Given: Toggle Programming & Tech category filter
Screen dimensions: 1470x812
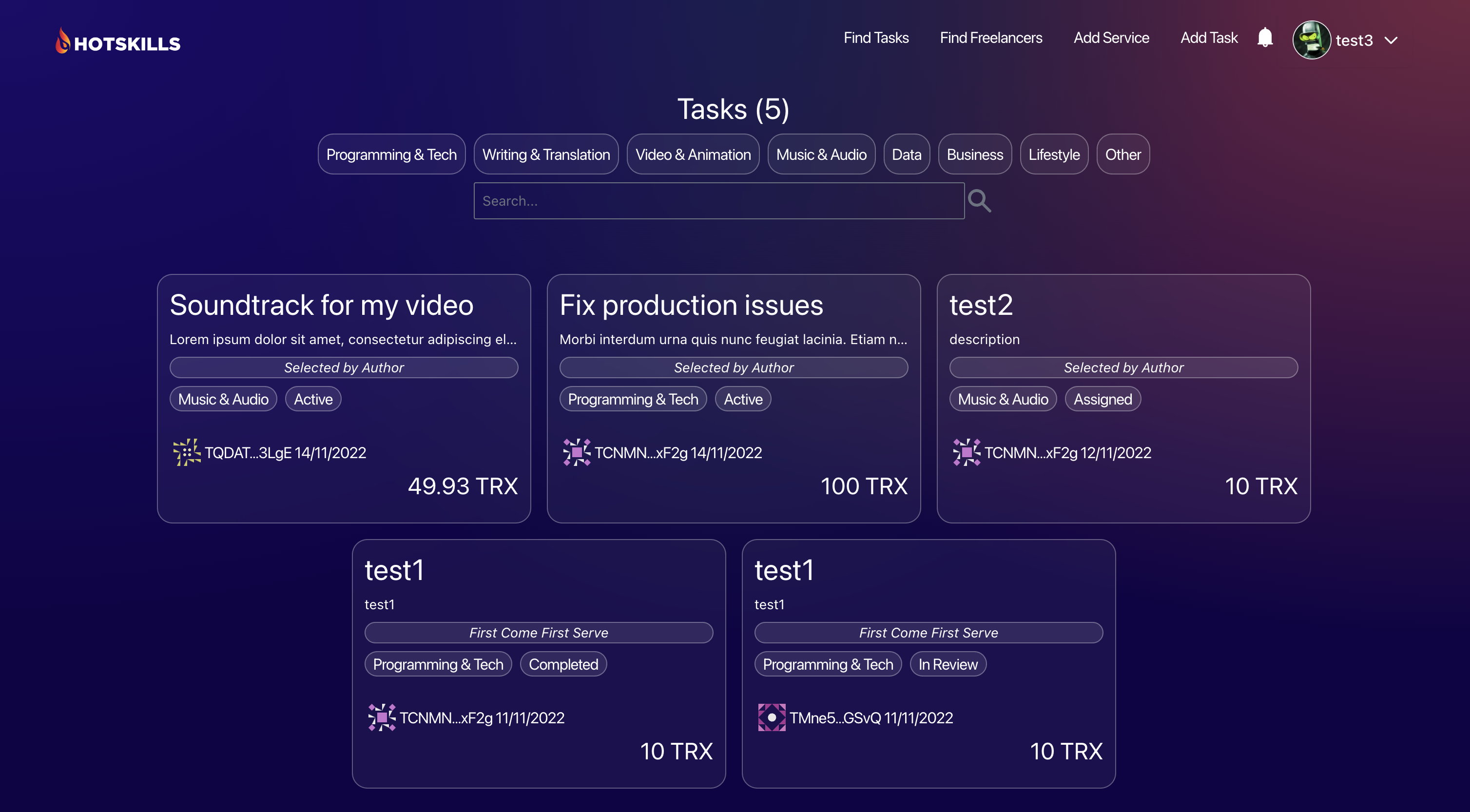Looking at the screenshot, I should [391, 155].
